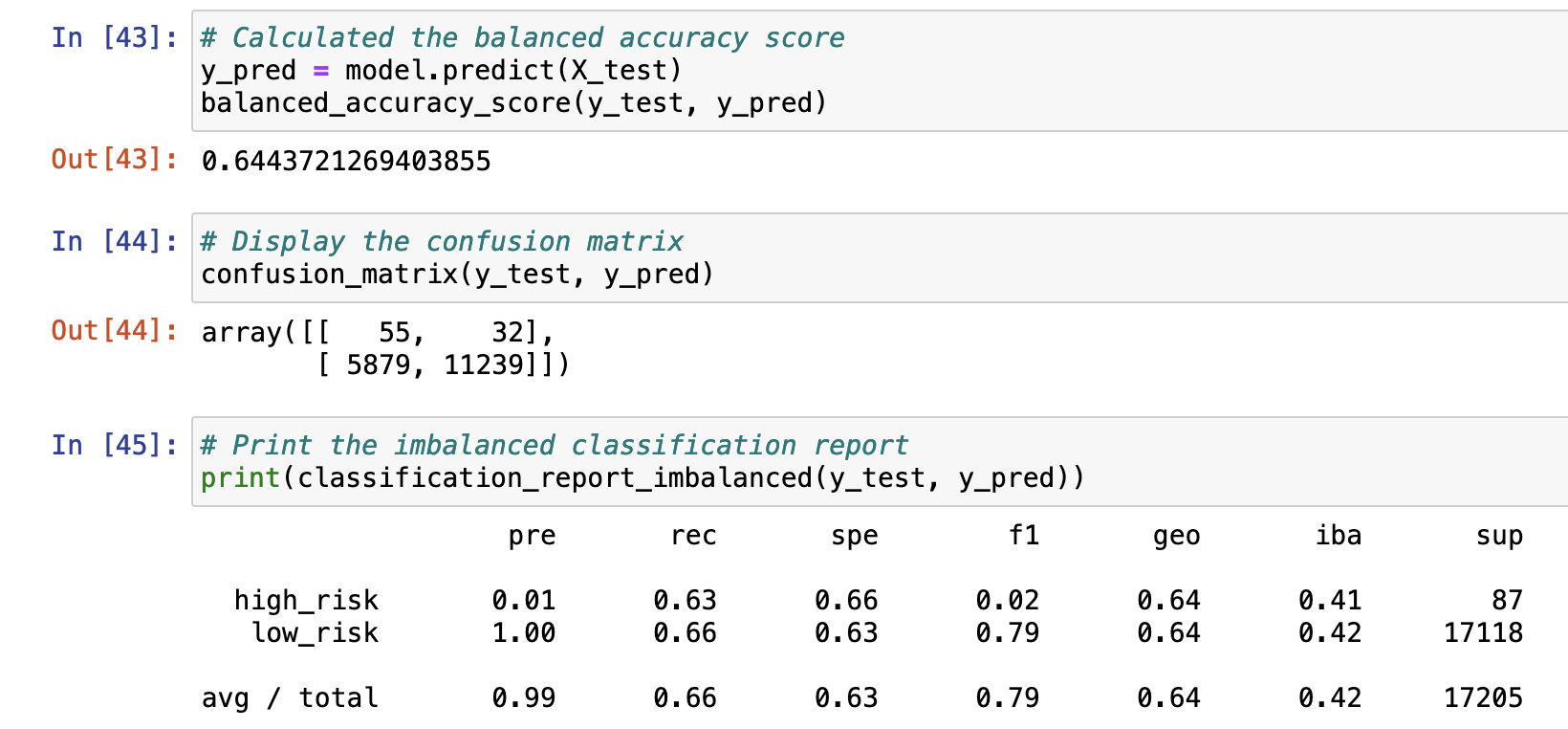This screenshot has width=1568, height=729.
Task: Click the 'geo' column header
Action: [x=1177, y=536]
